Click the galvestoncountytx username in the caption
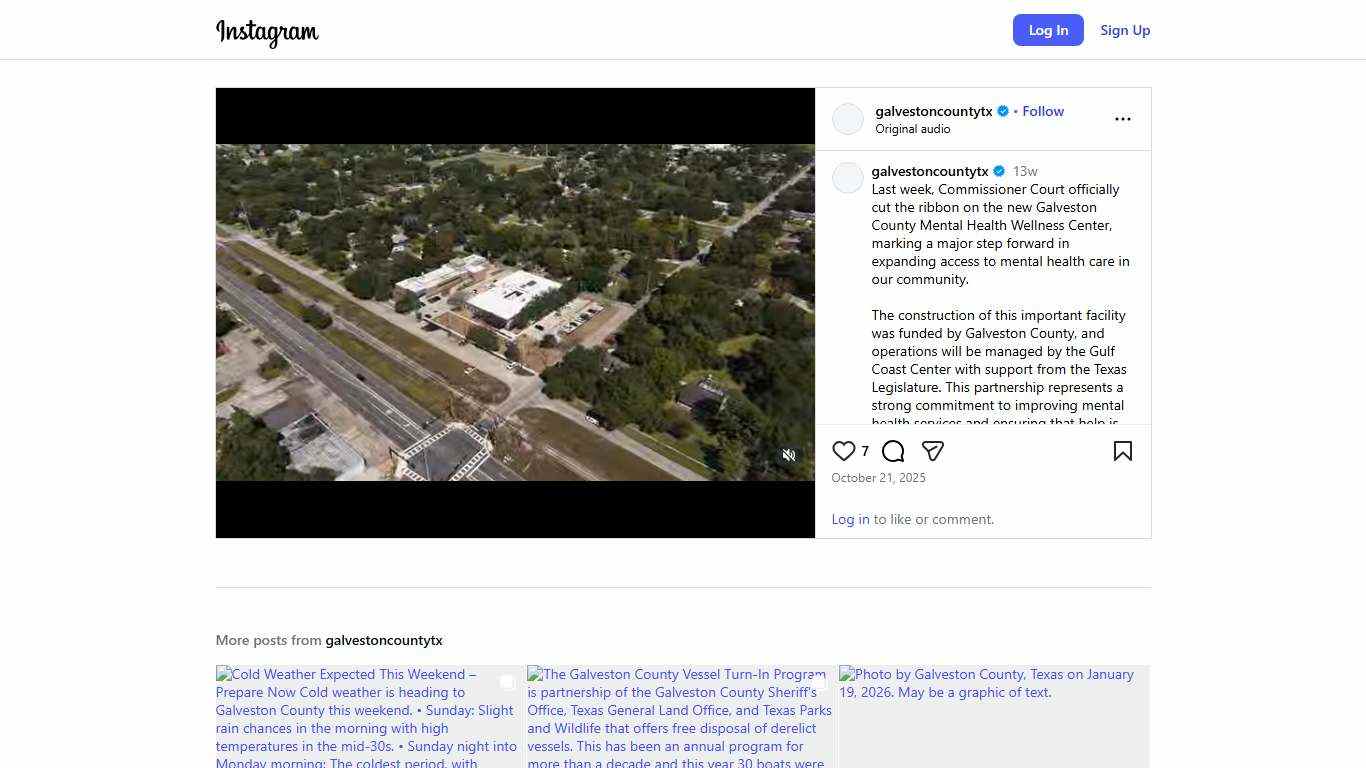The image size is (1366, 768). pos(929,171)
